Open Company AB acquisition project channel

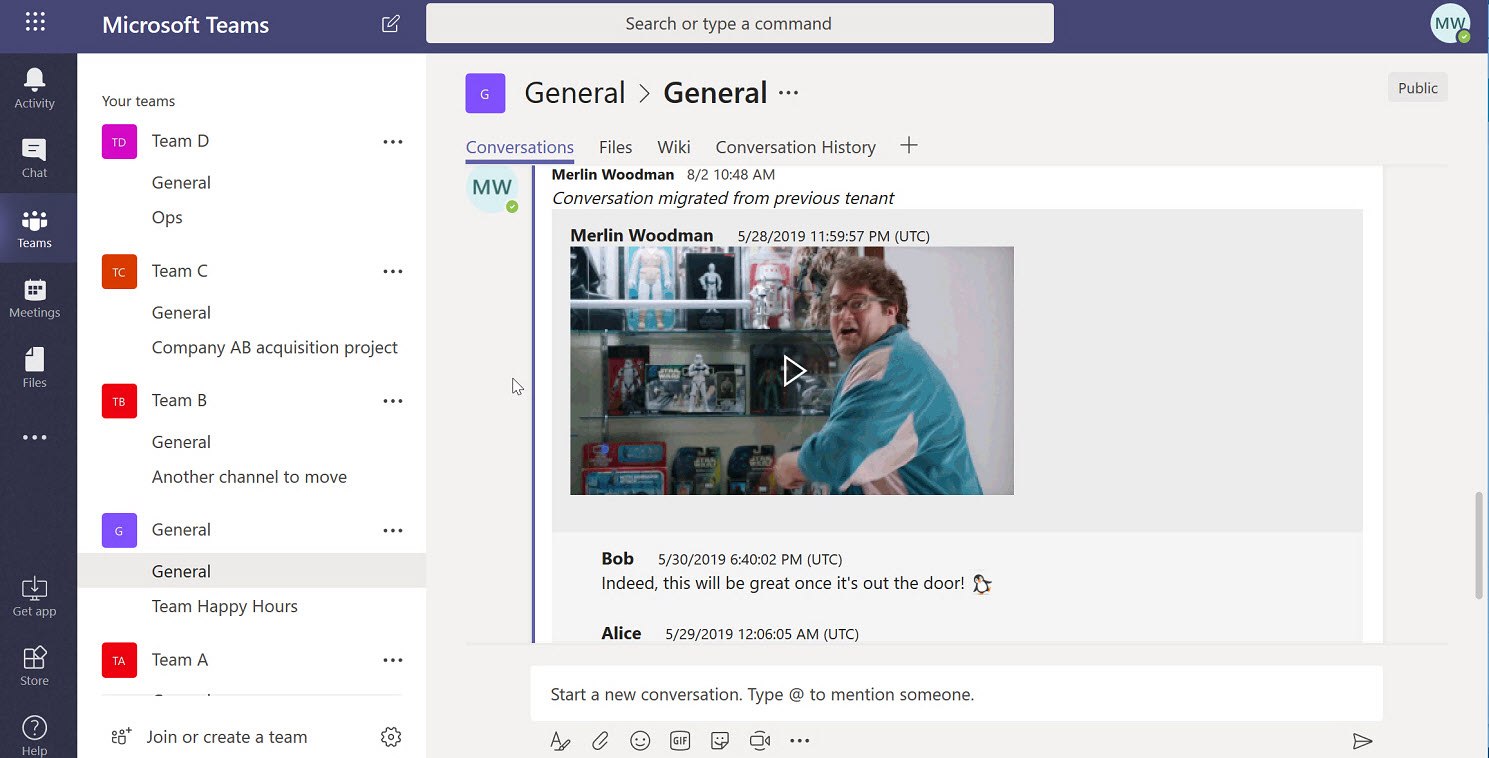pyautogui.click(x=275, y=348)
